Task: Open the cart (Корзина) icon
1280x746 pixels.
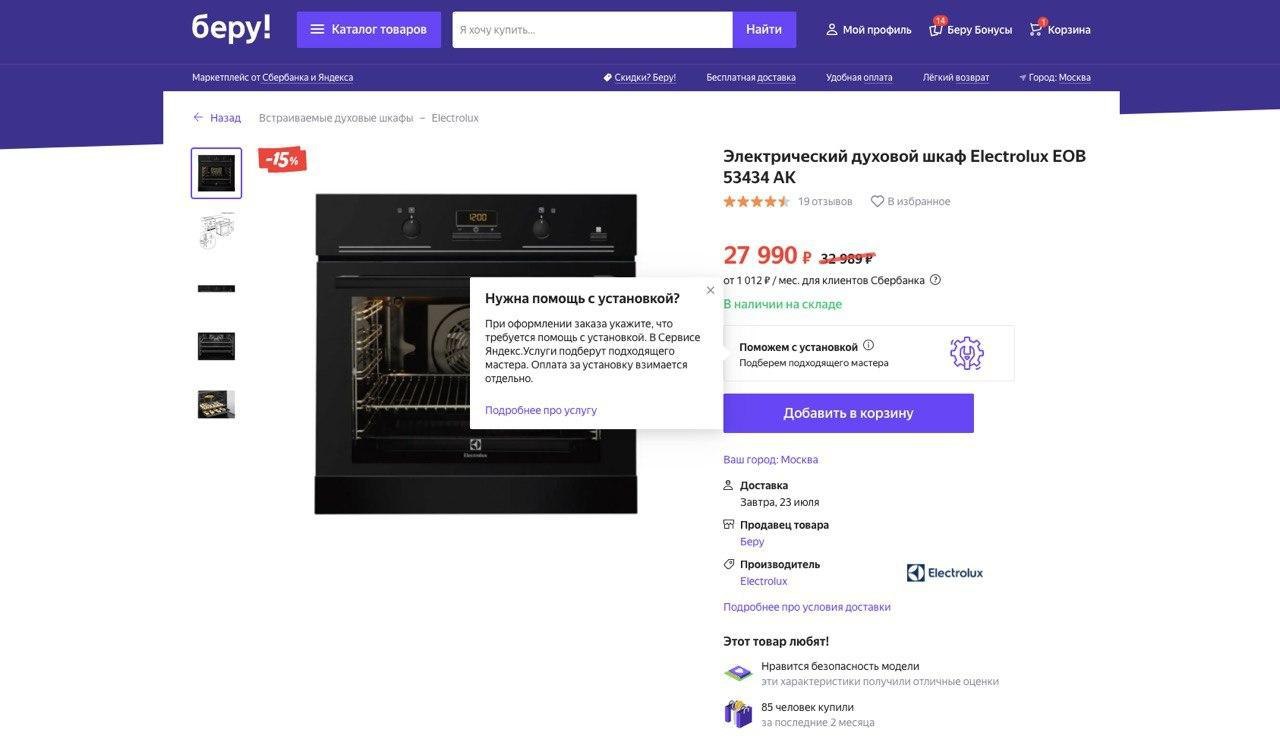Action: tap(1036, 30)
